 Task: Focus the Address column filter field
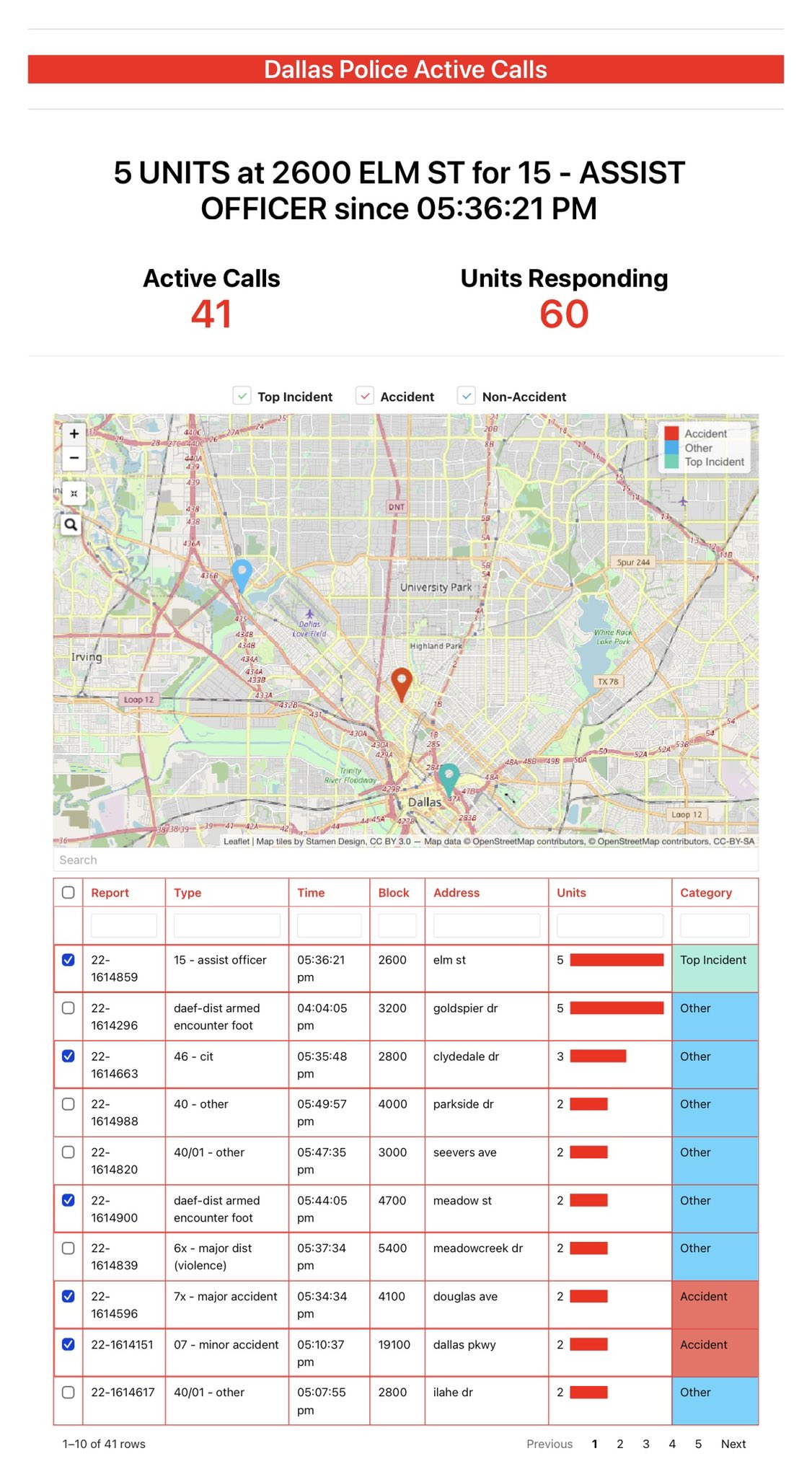pos(487,925)
